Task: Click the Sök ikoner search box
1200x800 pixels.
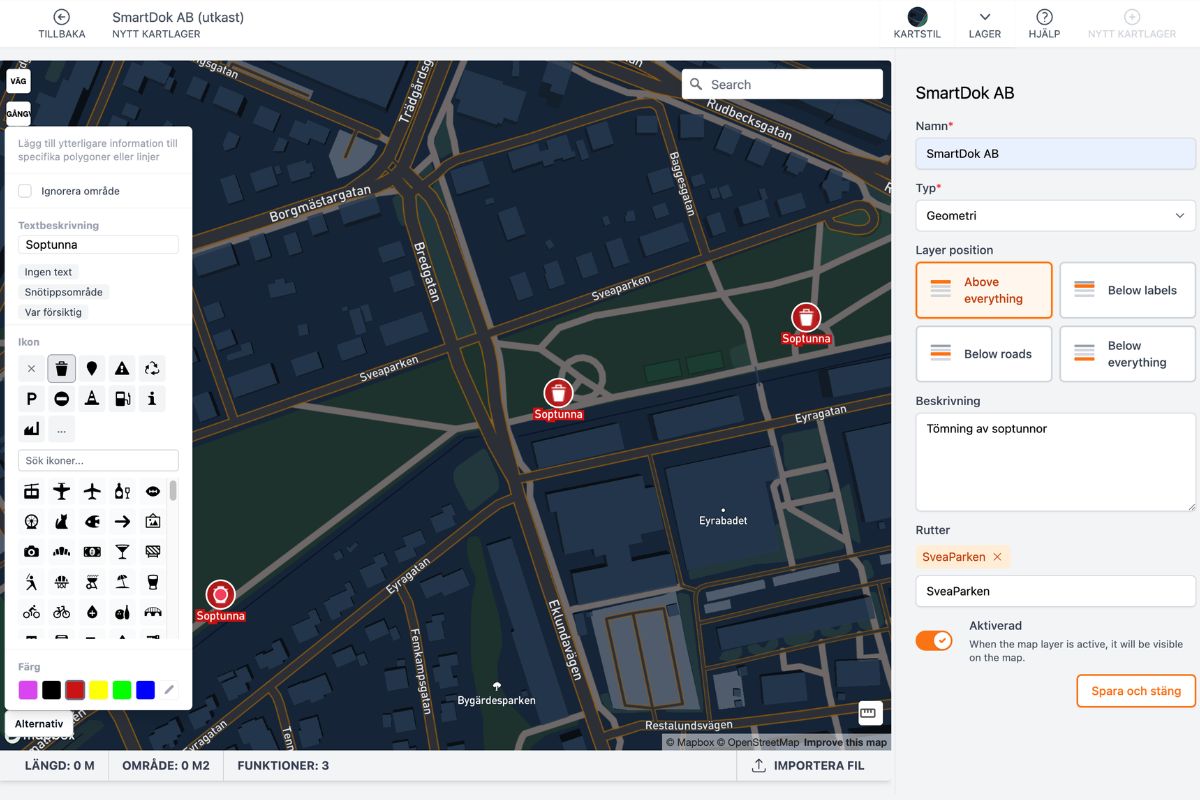Action: (98, 460)
